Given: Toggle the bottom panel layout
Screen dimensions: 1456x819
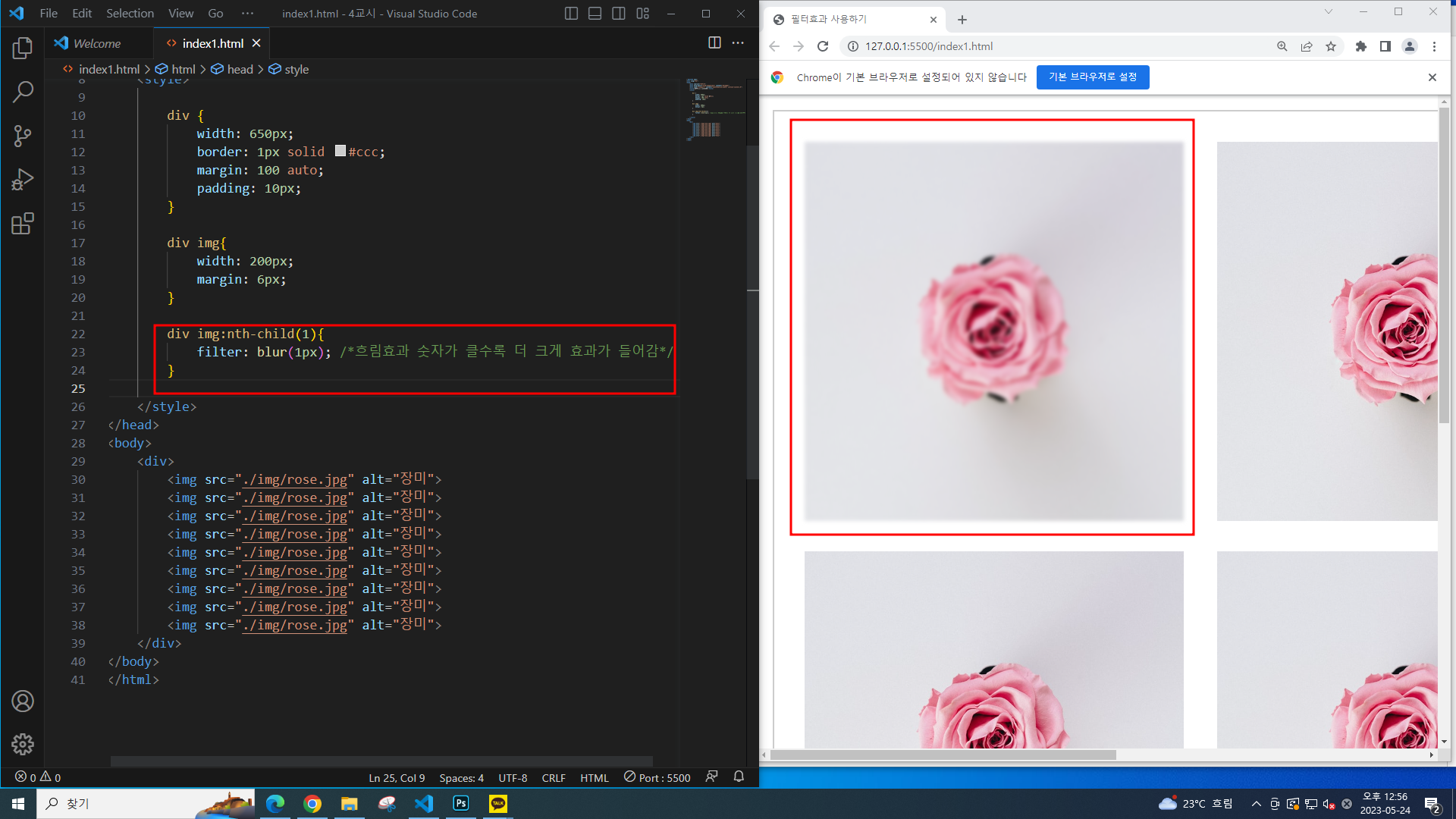Looking at the screenshot, I should [x=595, y=13].
